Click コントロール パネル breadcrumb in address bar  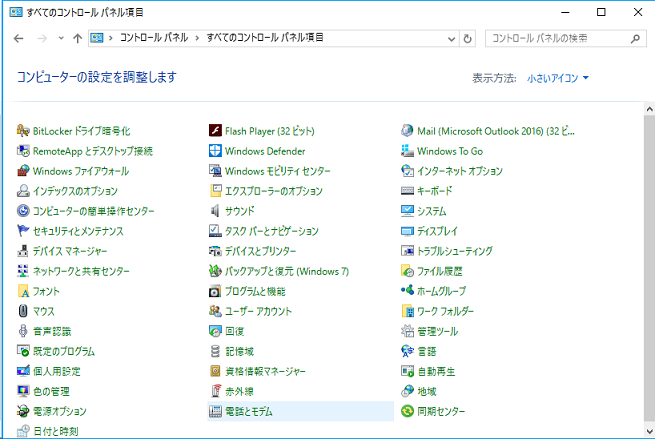(x=154, y=38)
